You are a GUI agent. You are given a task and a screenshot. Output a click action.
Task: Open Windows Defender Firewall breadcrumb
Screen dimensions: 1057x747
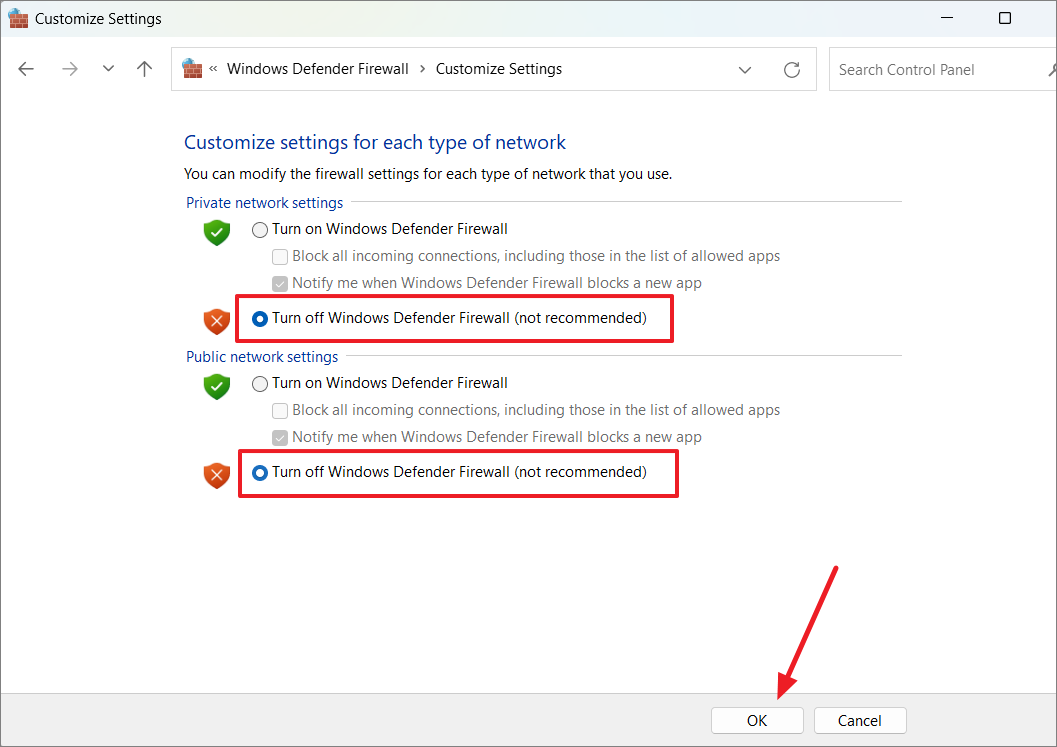pyautogui.click(x=318, y=69)
